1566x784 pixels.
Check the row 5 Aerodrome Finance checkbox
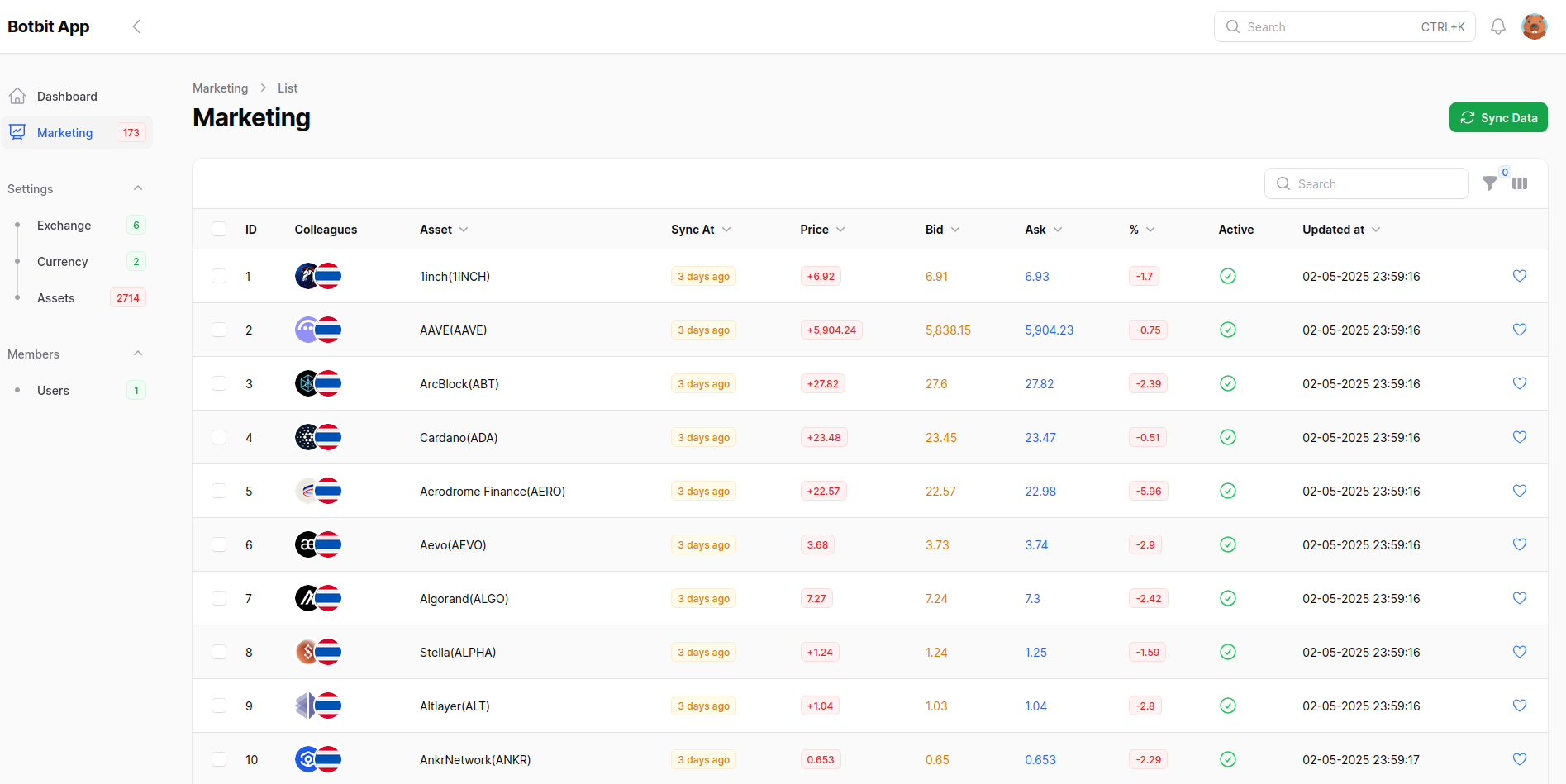tap(219, 491)
